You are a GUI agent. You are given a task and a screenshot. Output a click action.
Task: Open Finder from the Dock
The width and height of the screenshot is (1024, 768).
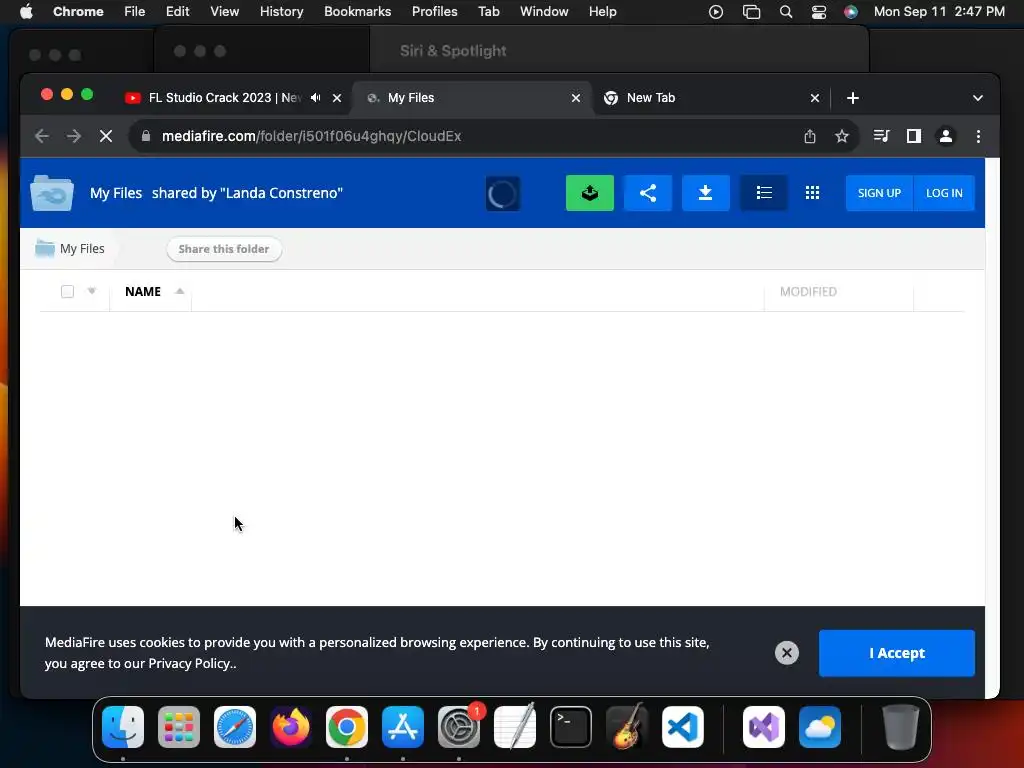[123, 727]
